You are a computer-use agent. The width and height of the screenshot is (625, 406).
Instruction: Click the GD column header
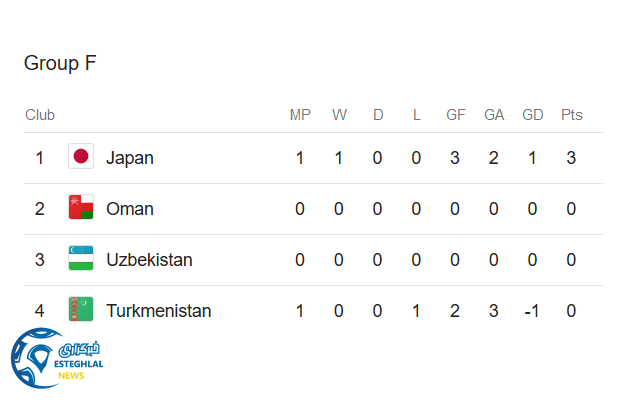click(x=533, y=115)
